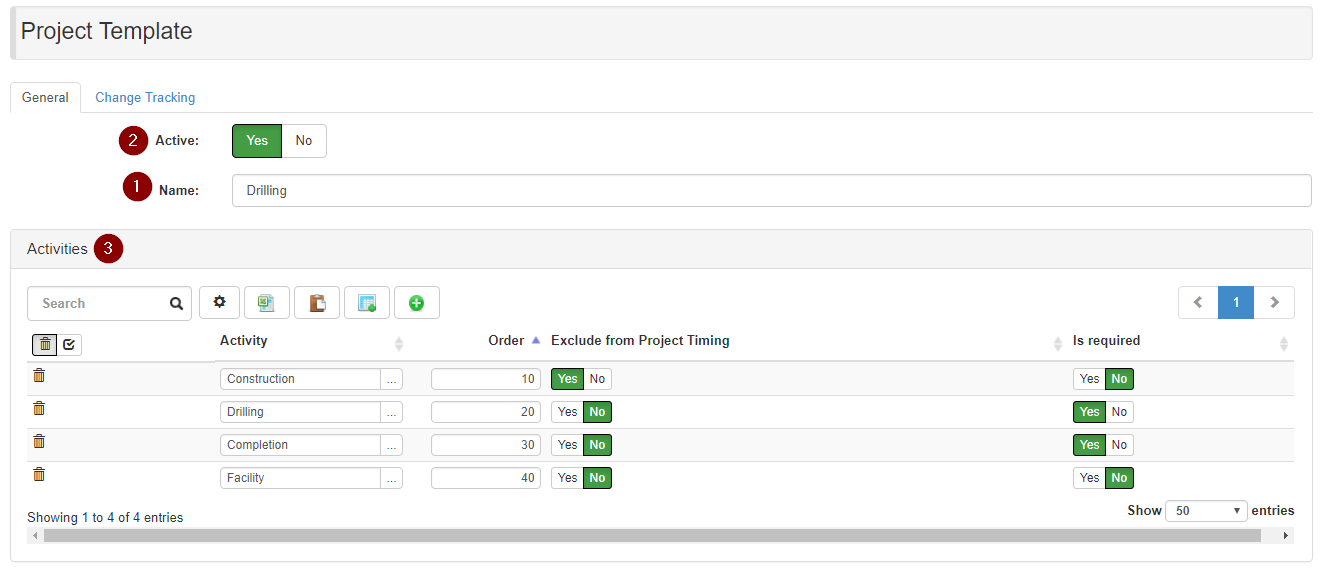The image size is (1320, 568).
Task: Sort table by Activity column header
Action: 244,341
